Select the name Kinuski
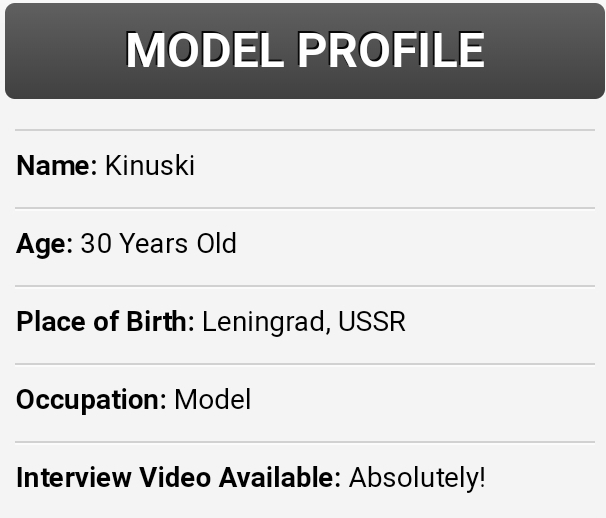The height and width of the screenshot is (518, 606). (150, 166)
